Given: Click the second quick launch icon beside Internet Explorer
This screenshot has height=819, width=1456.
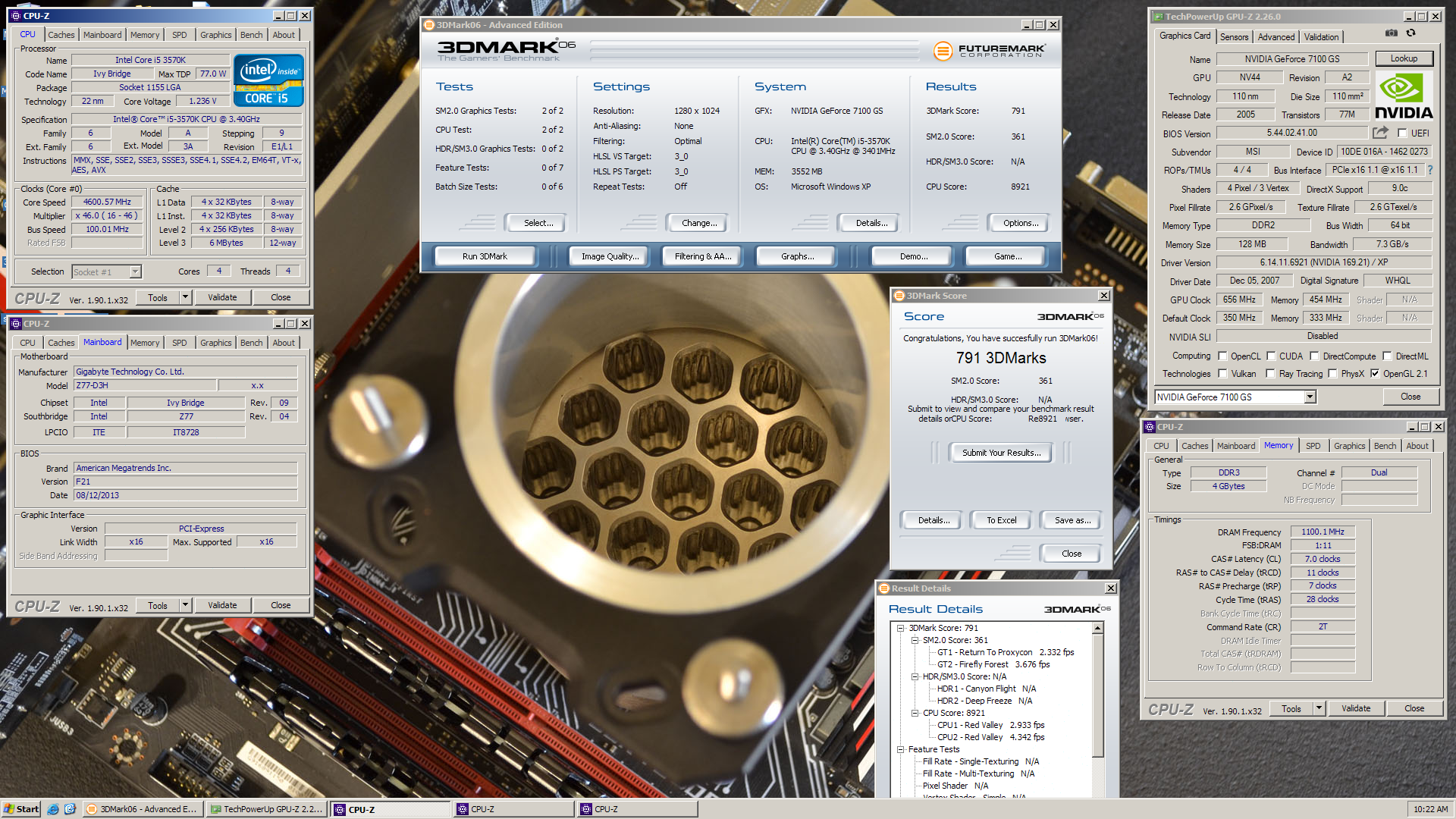Looking at the screenshot, I should click(x=70, y=809).
